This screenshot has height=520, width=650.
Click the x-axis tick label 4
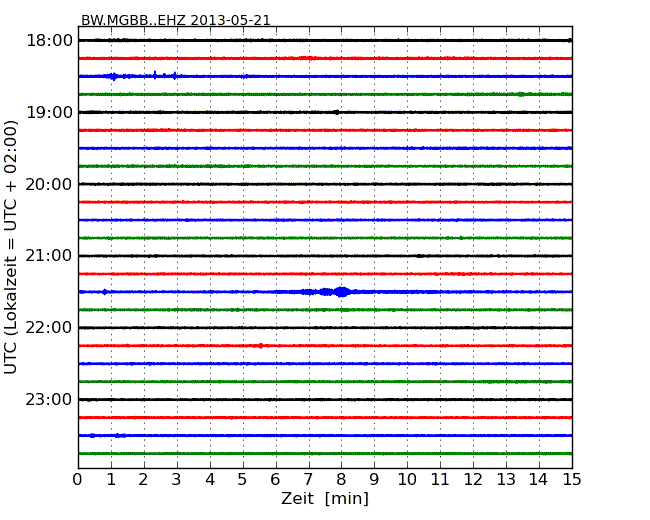pos(210,480)
